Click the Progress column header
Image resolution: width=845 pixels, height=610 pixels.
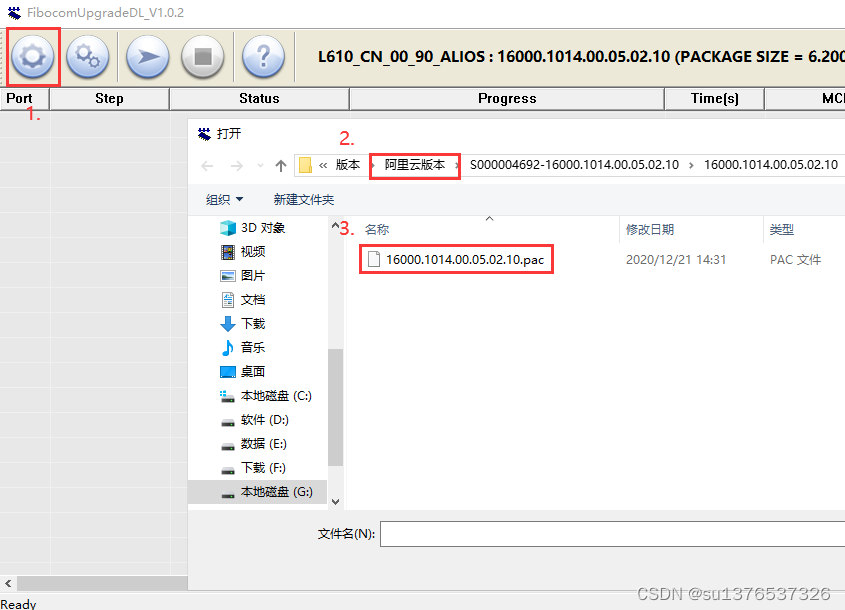point(507,99)
